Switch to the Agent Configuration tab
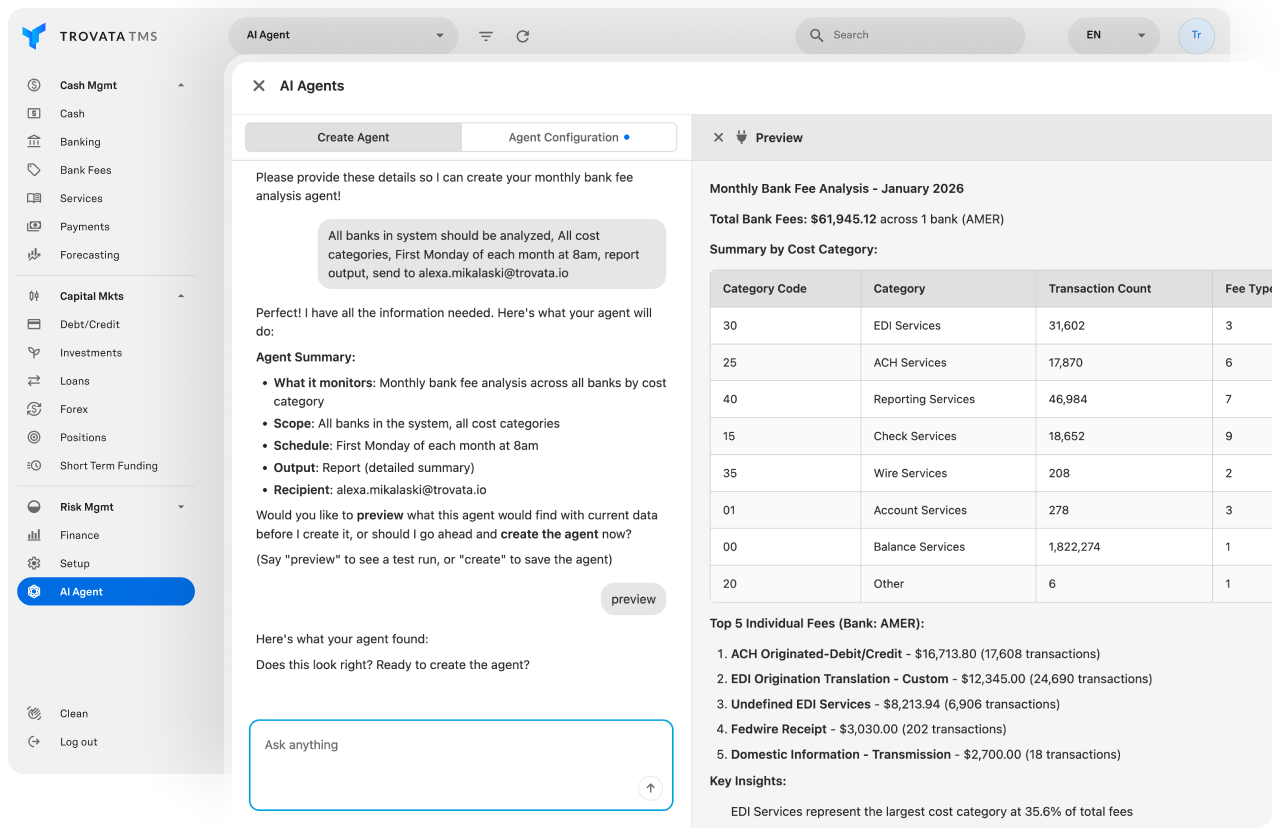The image size is (1280, 836). coord(568,137)
